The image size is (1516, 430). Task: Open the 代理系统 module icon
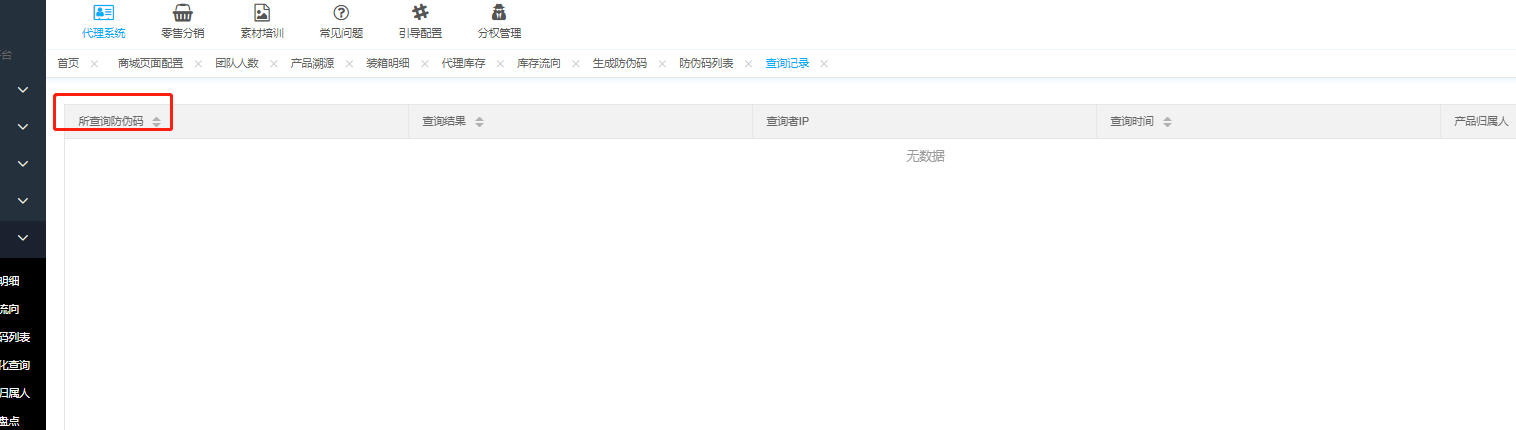point(104,13)
